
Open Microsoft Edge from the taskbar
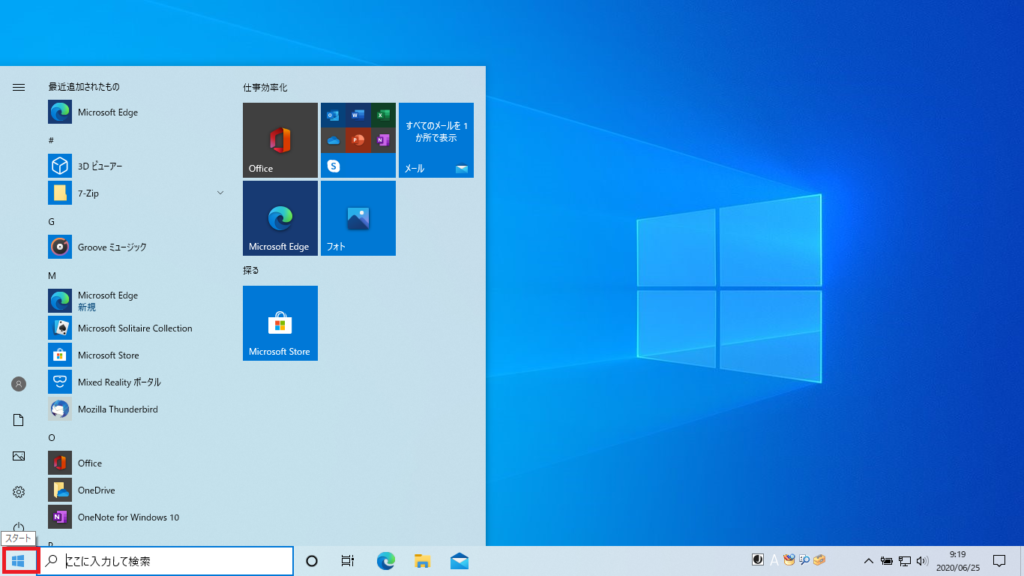point(385,561)
